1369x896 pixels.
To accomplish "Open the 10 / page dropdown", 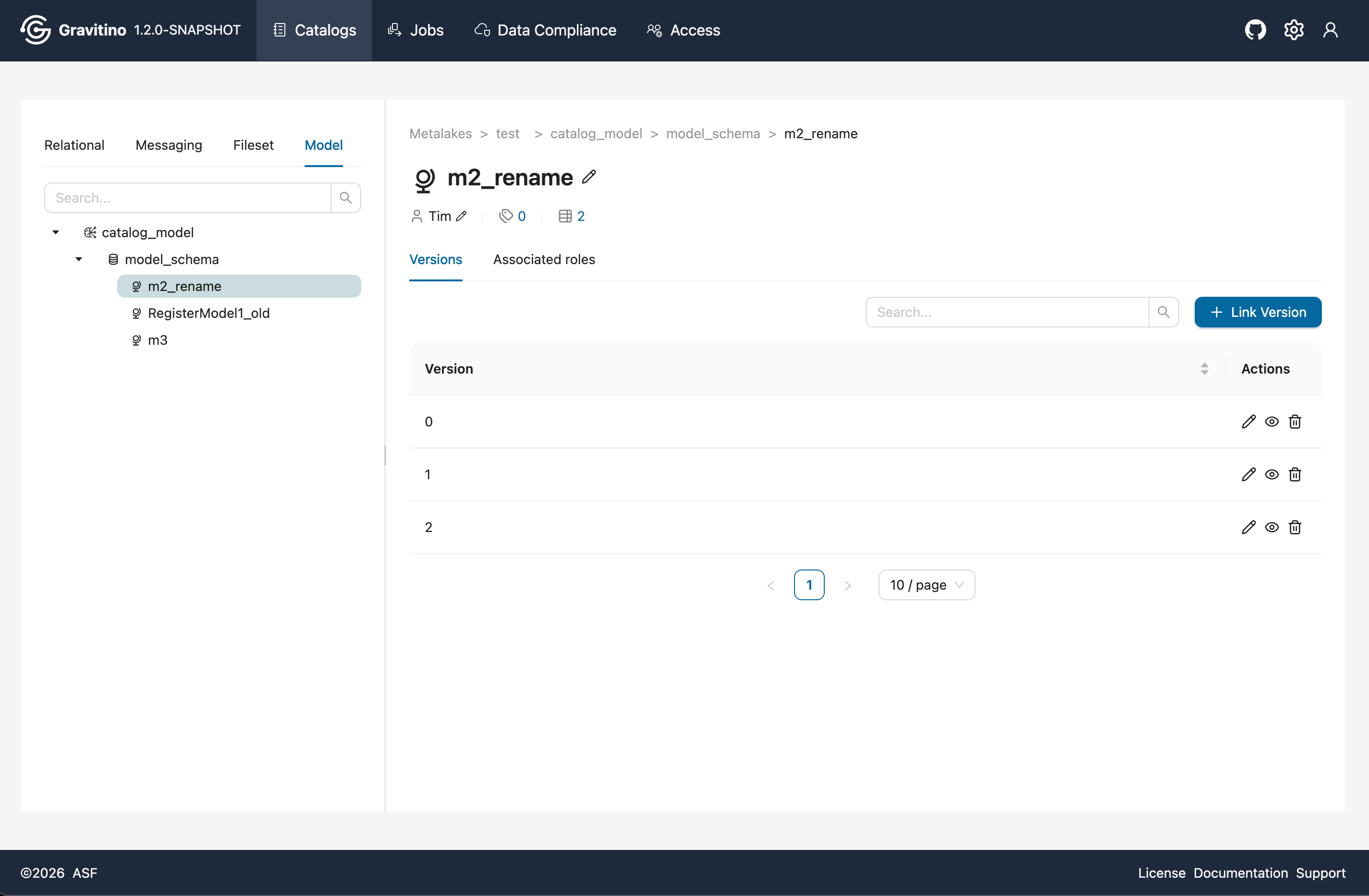I will point(926,585).
